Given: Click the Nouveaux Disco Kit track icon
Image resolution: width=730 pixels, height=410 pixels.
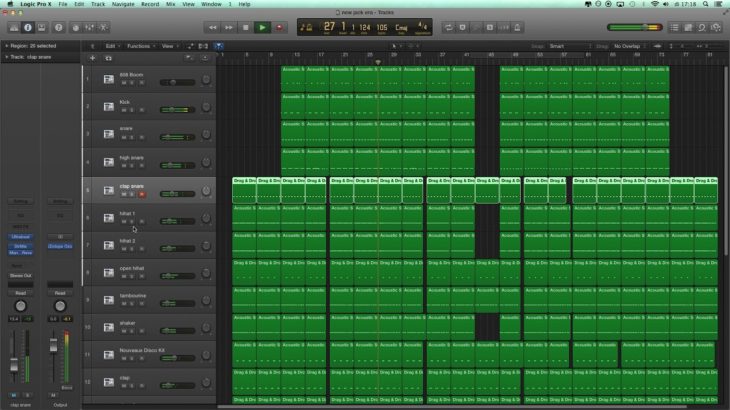Looking at the screenshot, I should pyautogui.click(x=108, y=355).
